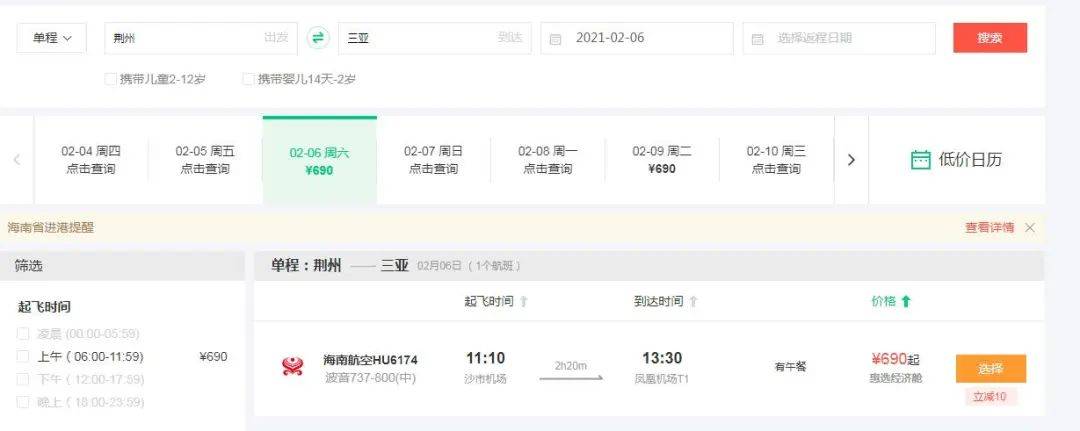The image size is (1080, 431).
Task: Toggle 晚上 (18:00-23:59) departure filter
Action: coord(23,402)
